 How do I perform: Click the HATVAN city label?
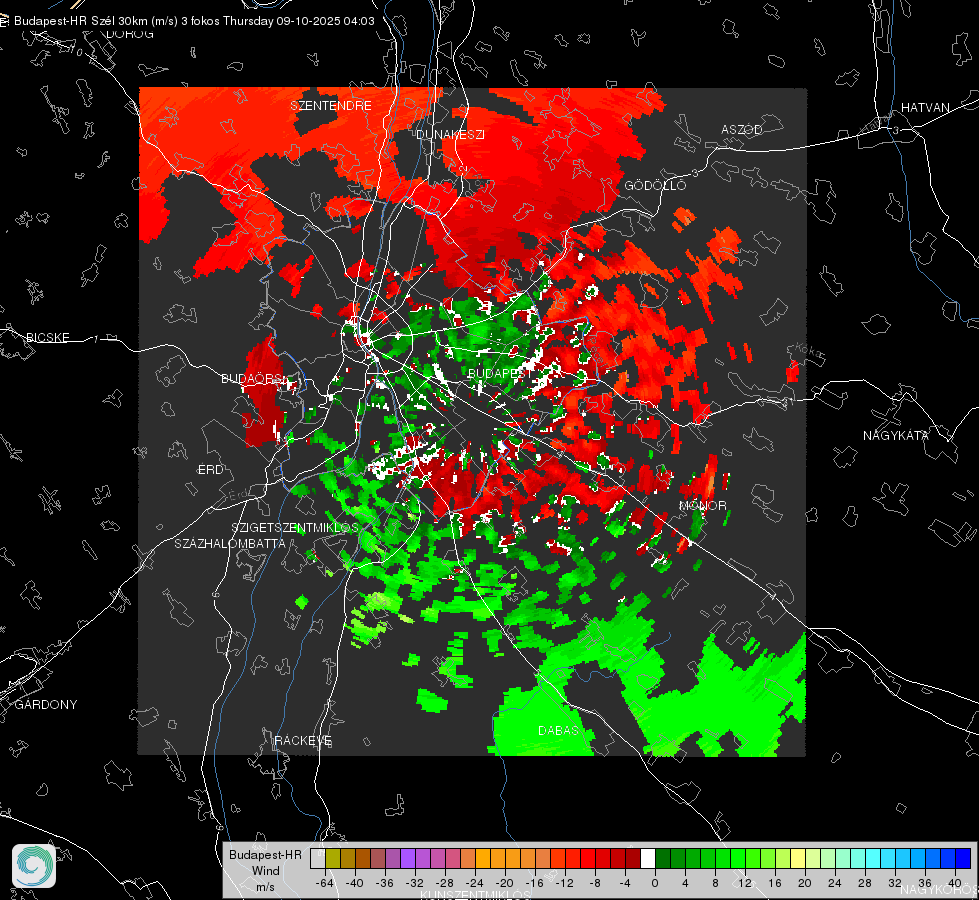point(925,107)
